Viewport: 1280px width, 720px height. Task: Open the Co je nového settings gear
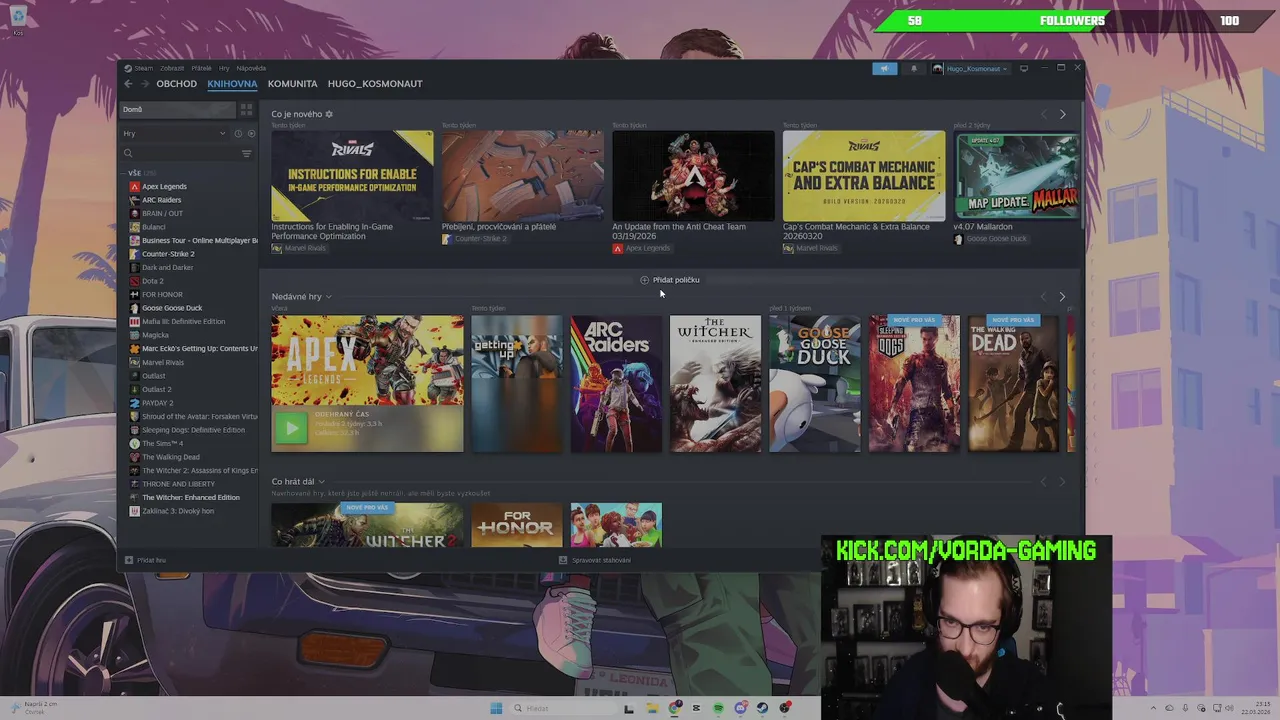tap(329, 114)
